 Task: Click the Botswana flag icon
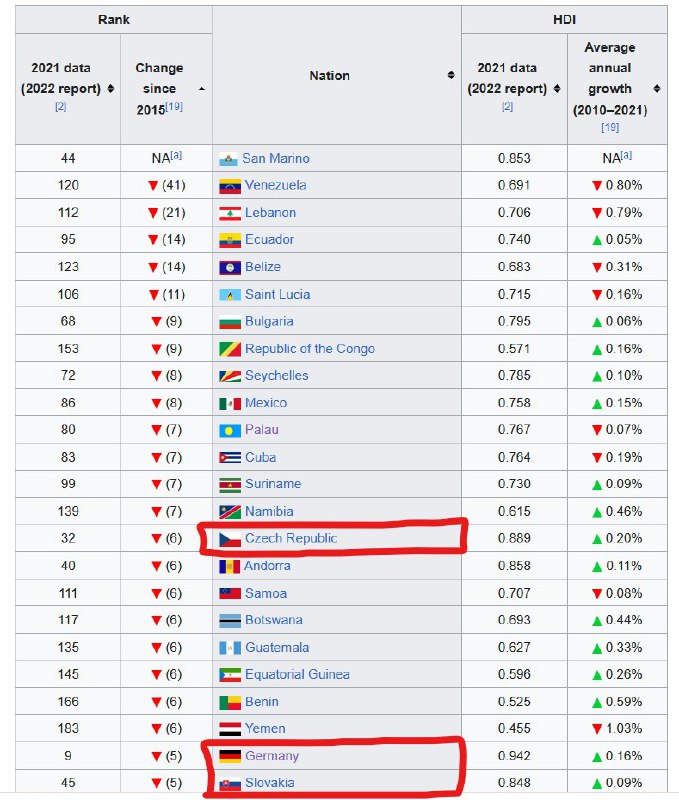(230, 620)
